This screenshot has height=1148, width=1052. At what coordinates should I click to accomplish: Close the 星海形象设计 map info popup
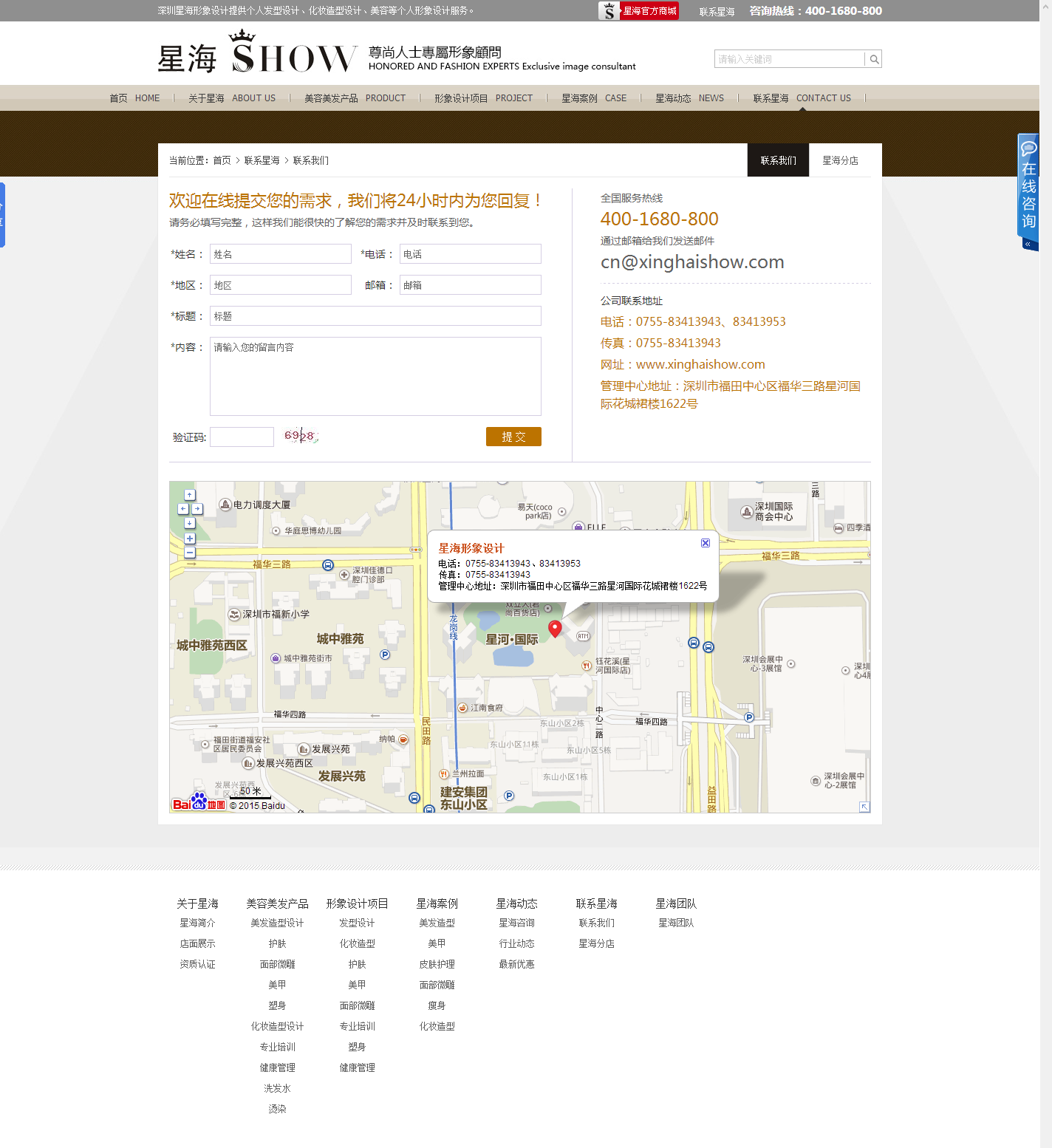[x=706, y=543]
